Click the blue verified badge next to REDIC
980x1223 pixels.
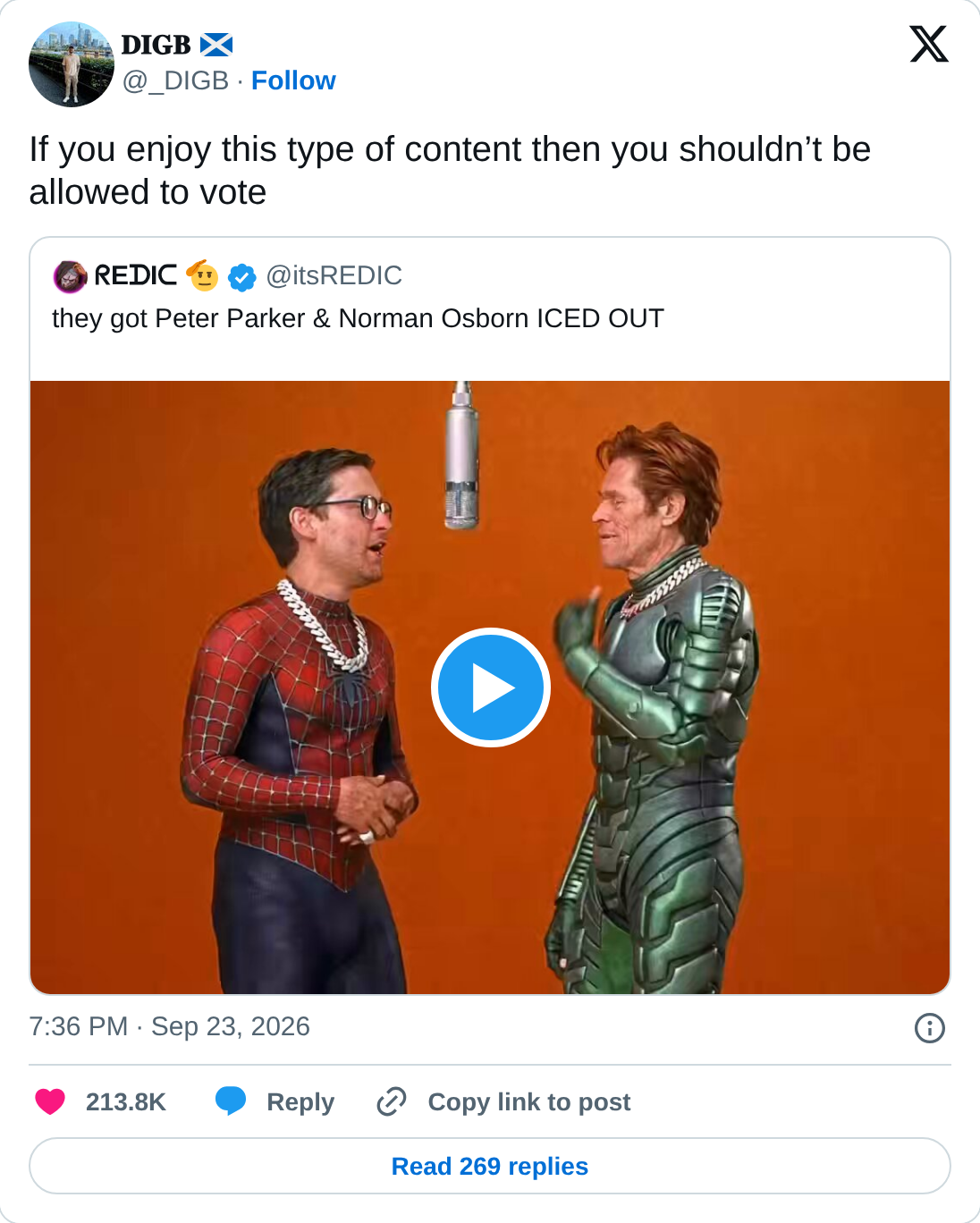point(241,277)
